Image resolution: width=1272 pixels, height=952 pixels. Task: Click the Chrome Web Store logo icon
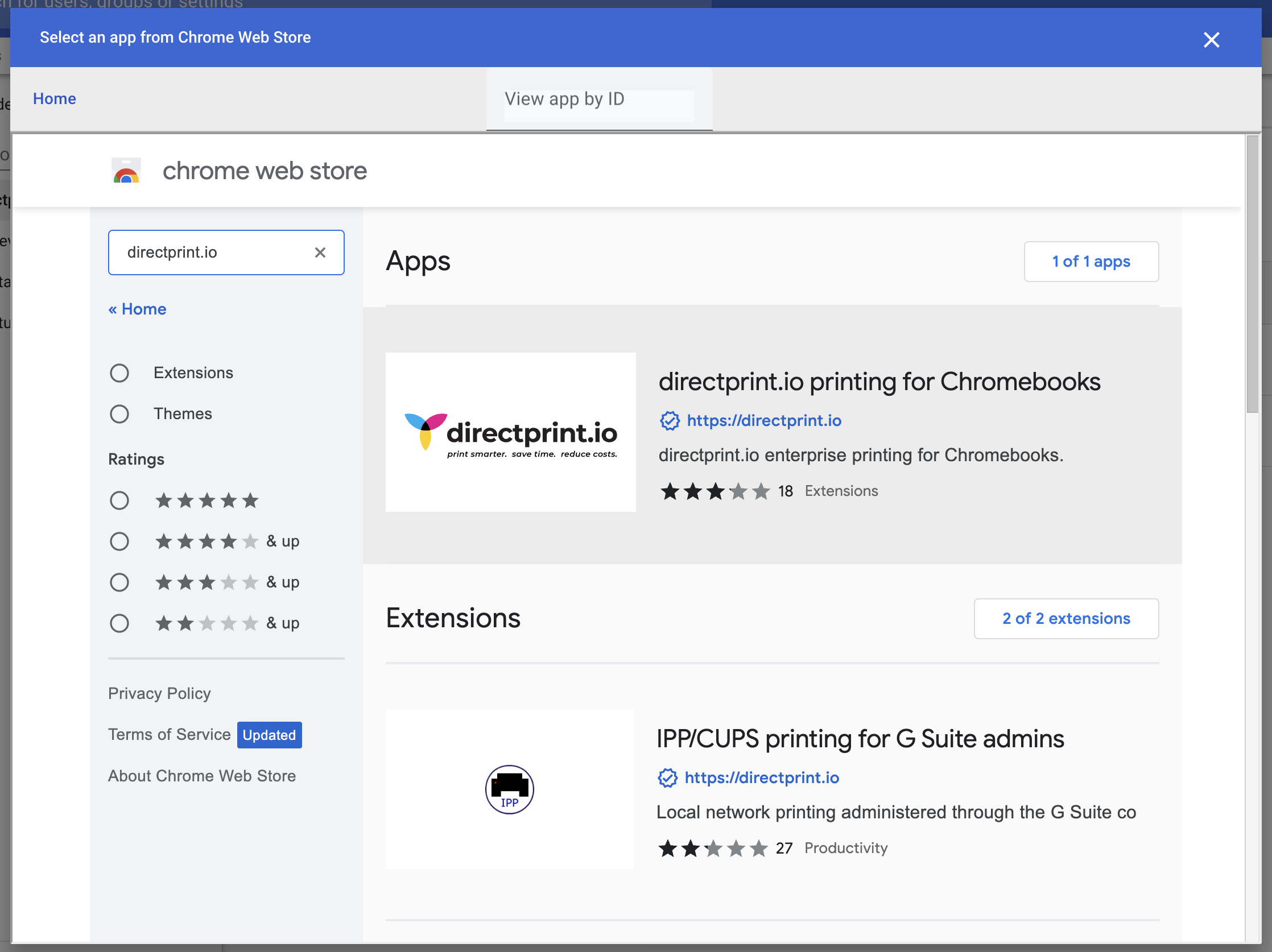point(126,171)
